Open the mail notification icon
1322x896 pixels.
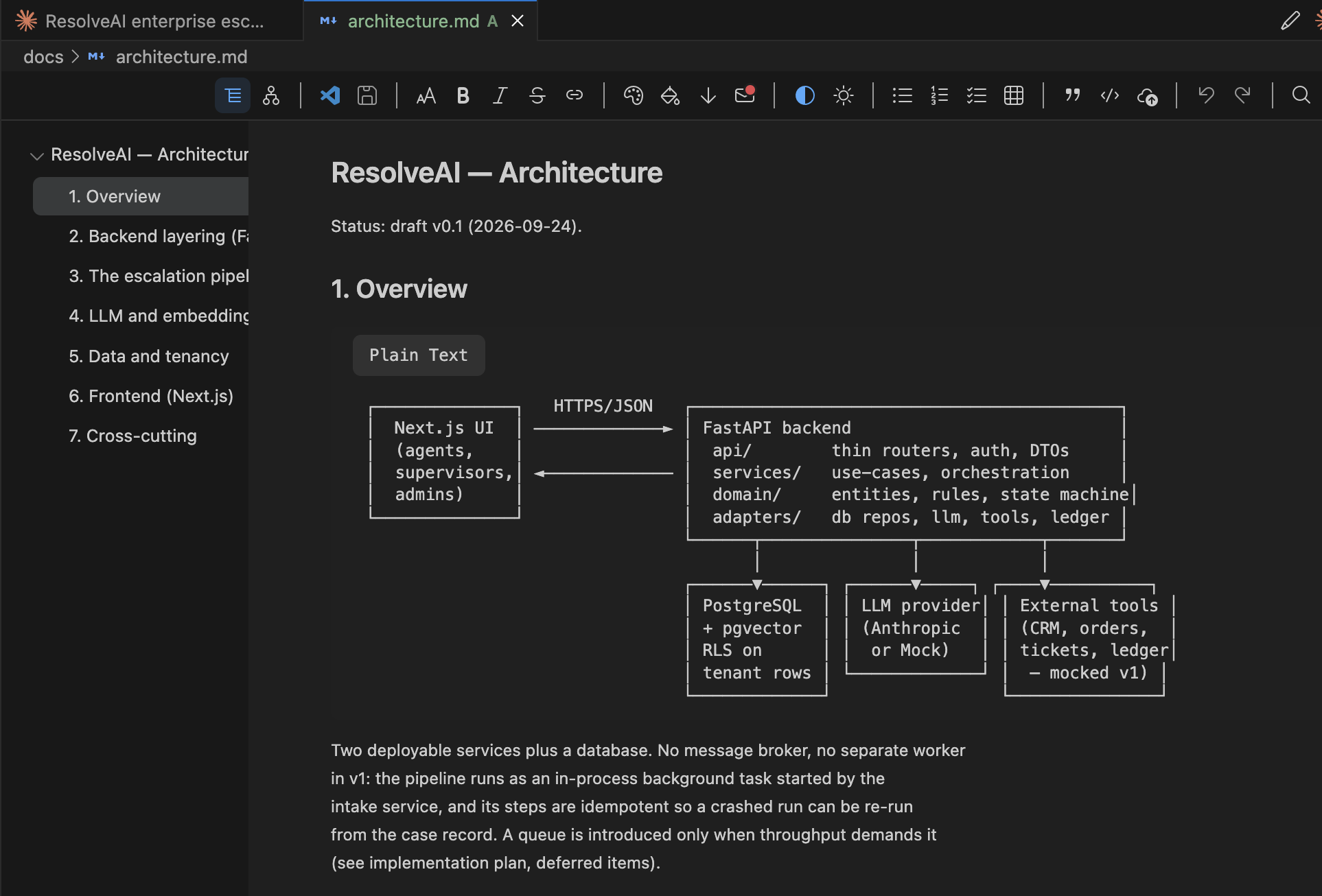point(745,95)
